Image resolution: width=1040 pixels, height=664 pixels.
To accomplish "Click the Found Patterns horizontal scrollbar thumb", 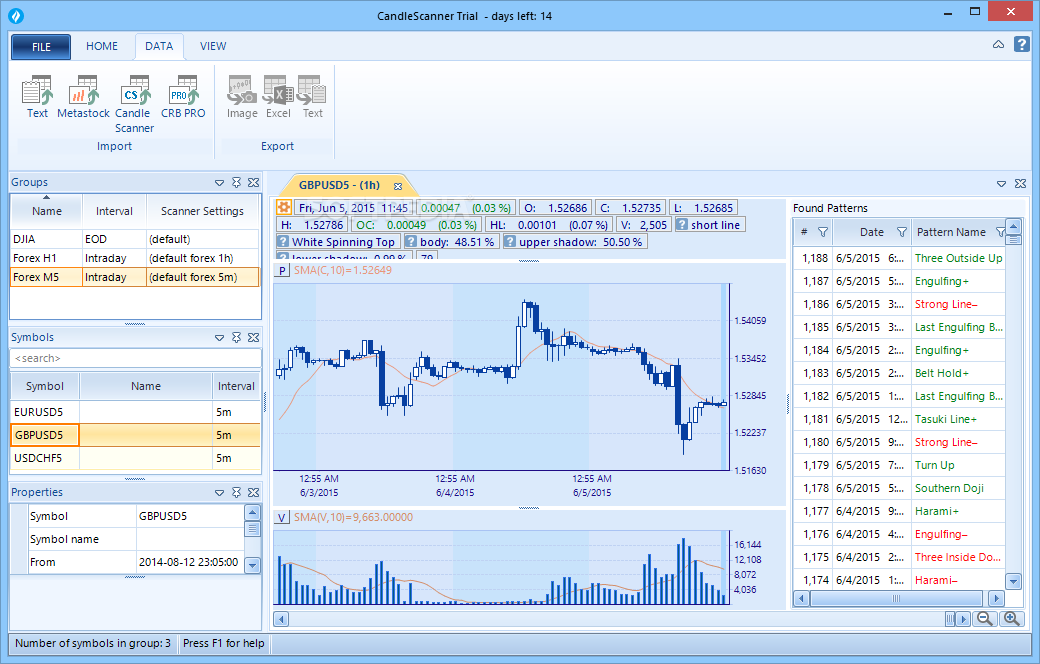I will click(x=896, y=598).
